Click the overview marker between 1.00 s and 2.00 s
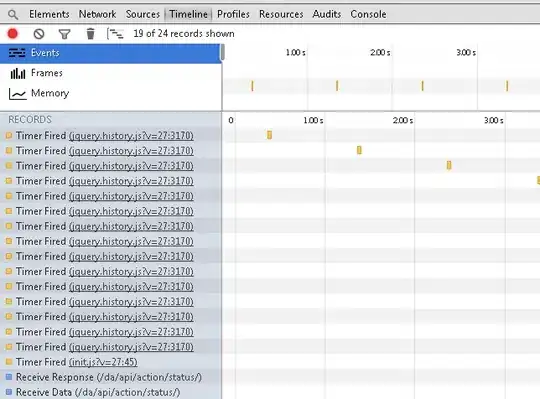 point(337,86)
